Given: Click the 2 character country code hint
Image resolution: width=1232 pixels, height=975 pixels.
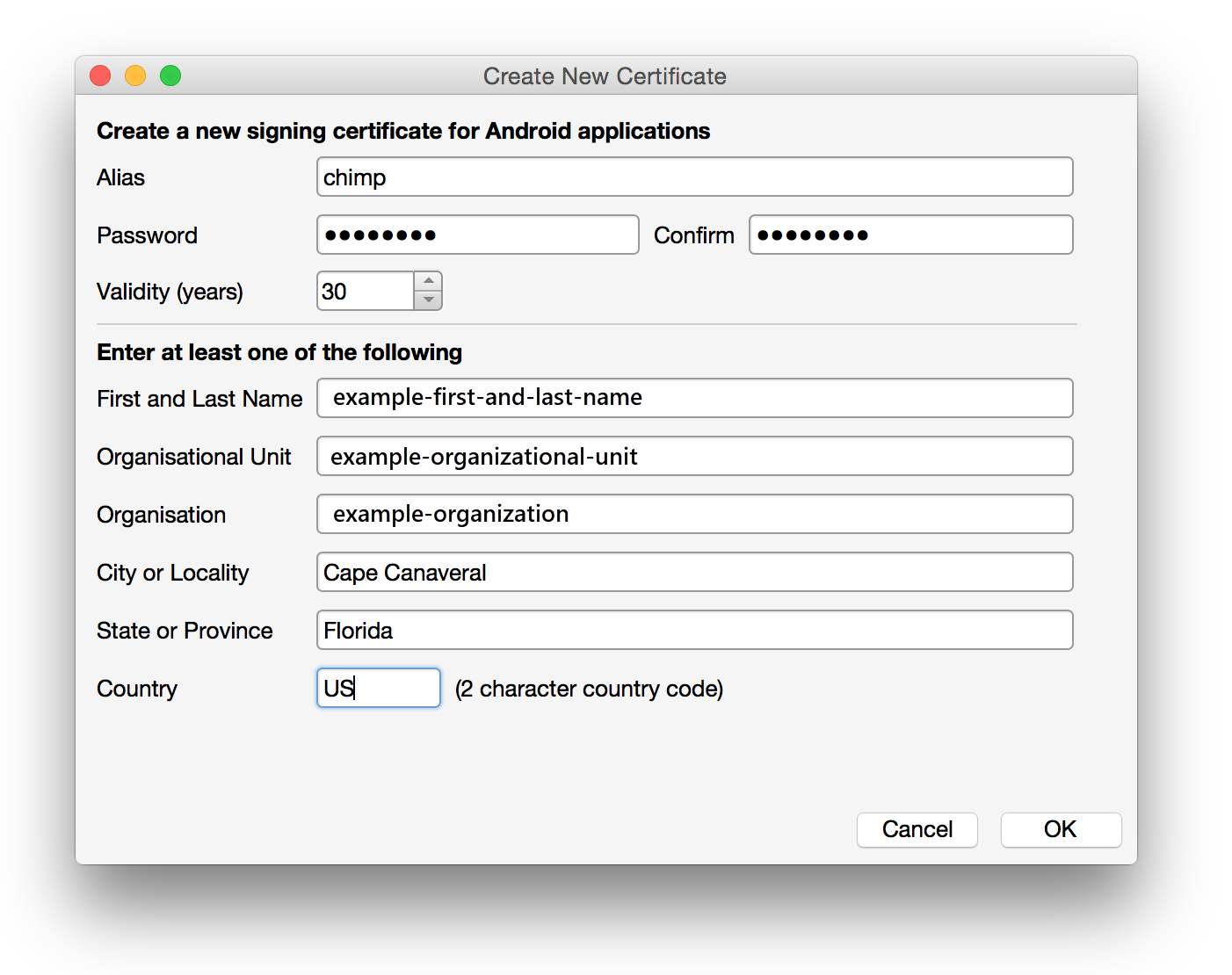Looking at the screenshot, I should (x=589, y=690).
